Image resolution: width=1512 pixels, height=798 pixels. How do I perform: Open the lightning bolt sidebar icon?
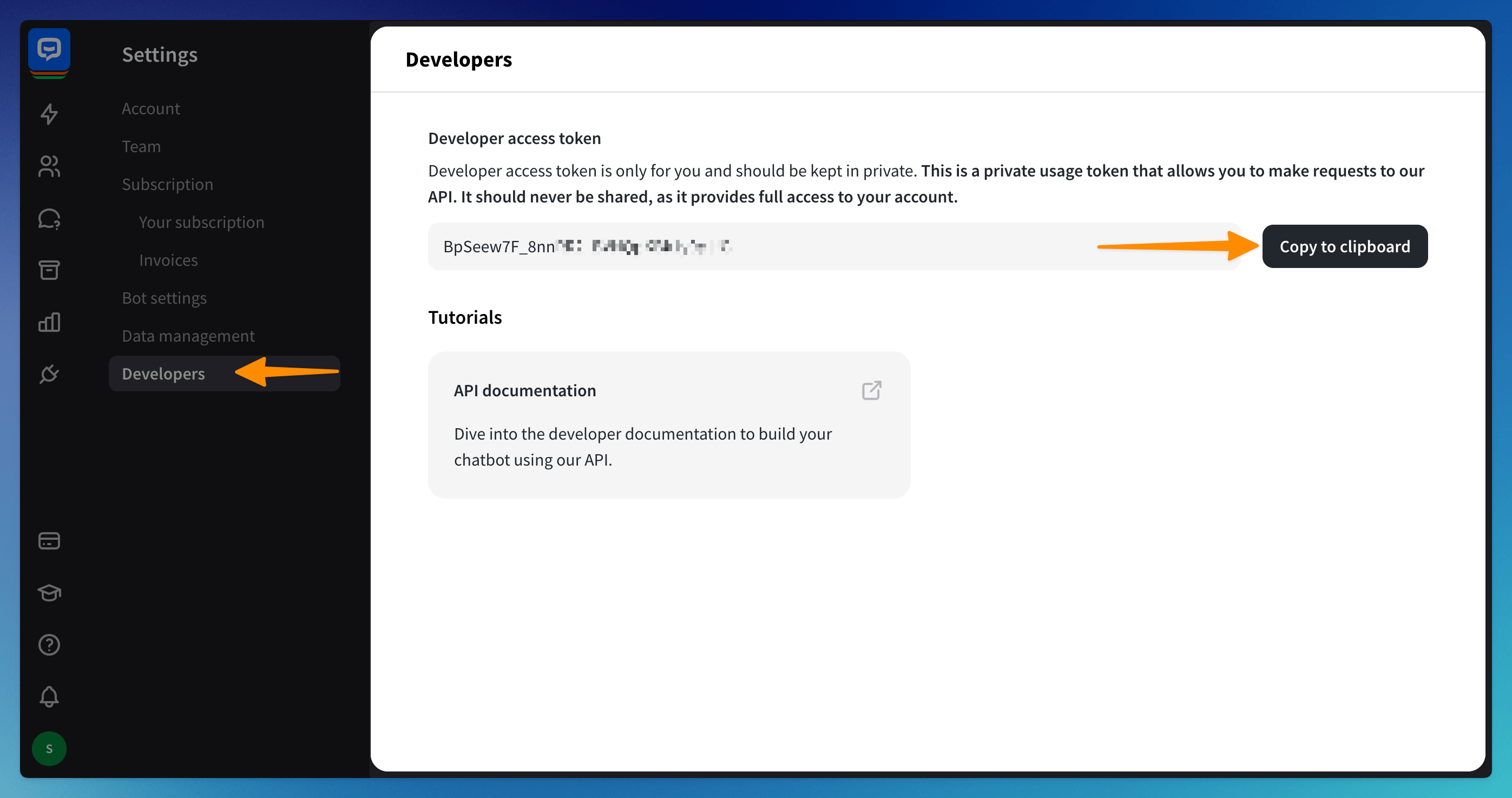(x=49, y=114)
